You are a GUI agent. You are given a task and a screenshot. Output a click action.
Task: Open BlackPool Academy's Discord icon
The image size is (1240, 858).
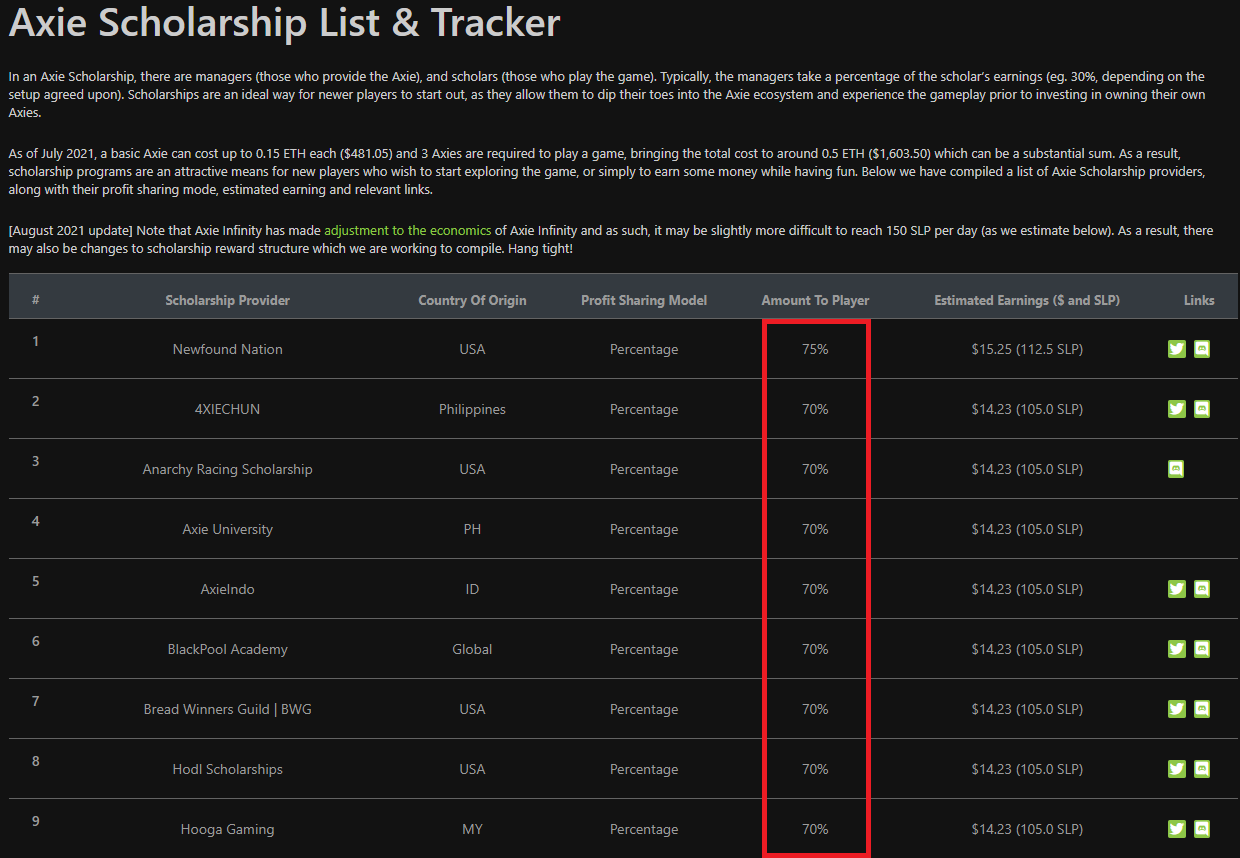pyautogui.click(x=1202, y=649)
